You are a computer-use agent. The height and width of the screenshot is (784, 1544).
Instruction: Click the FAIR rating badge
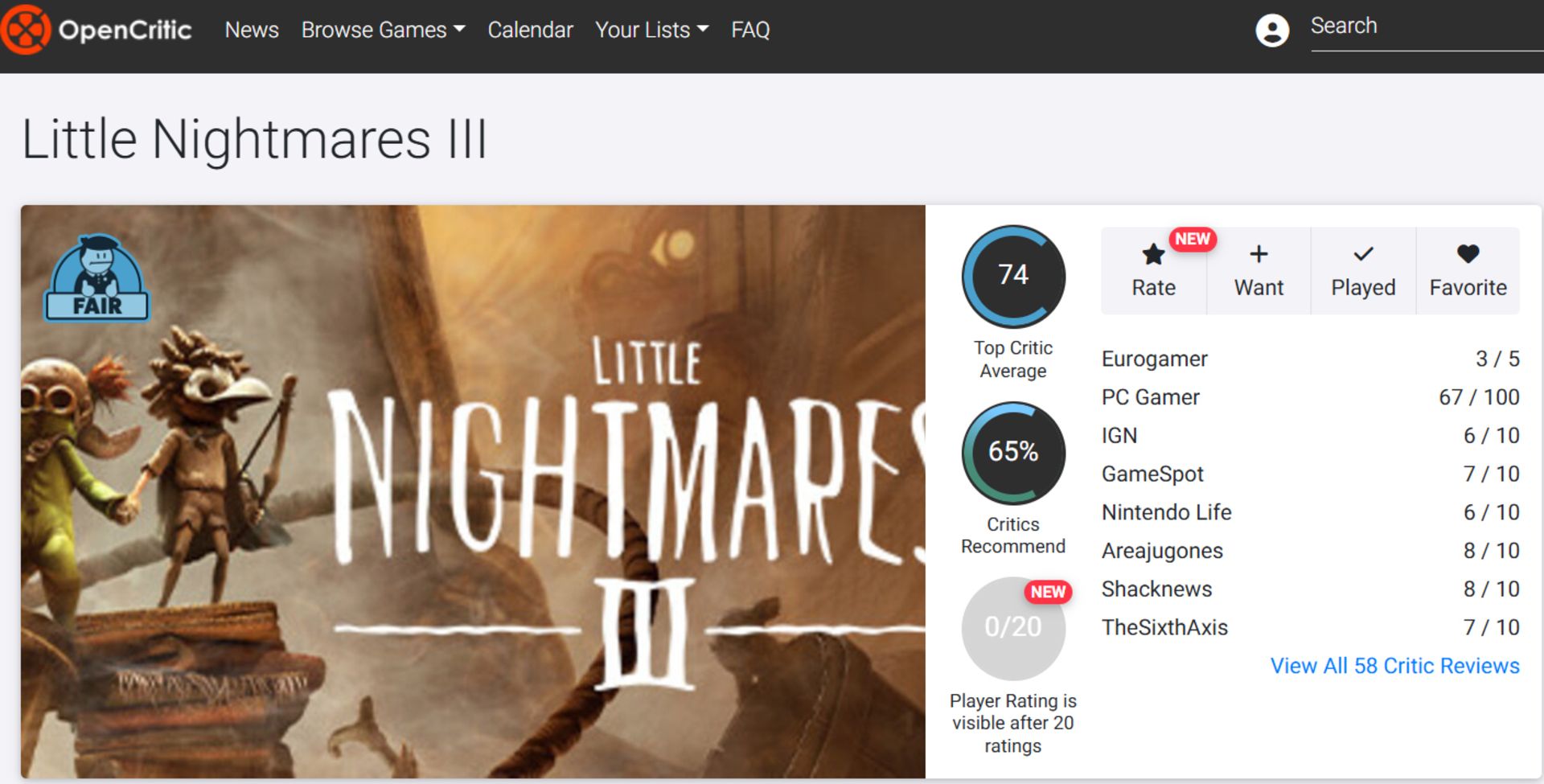click(x=97, y=278)
